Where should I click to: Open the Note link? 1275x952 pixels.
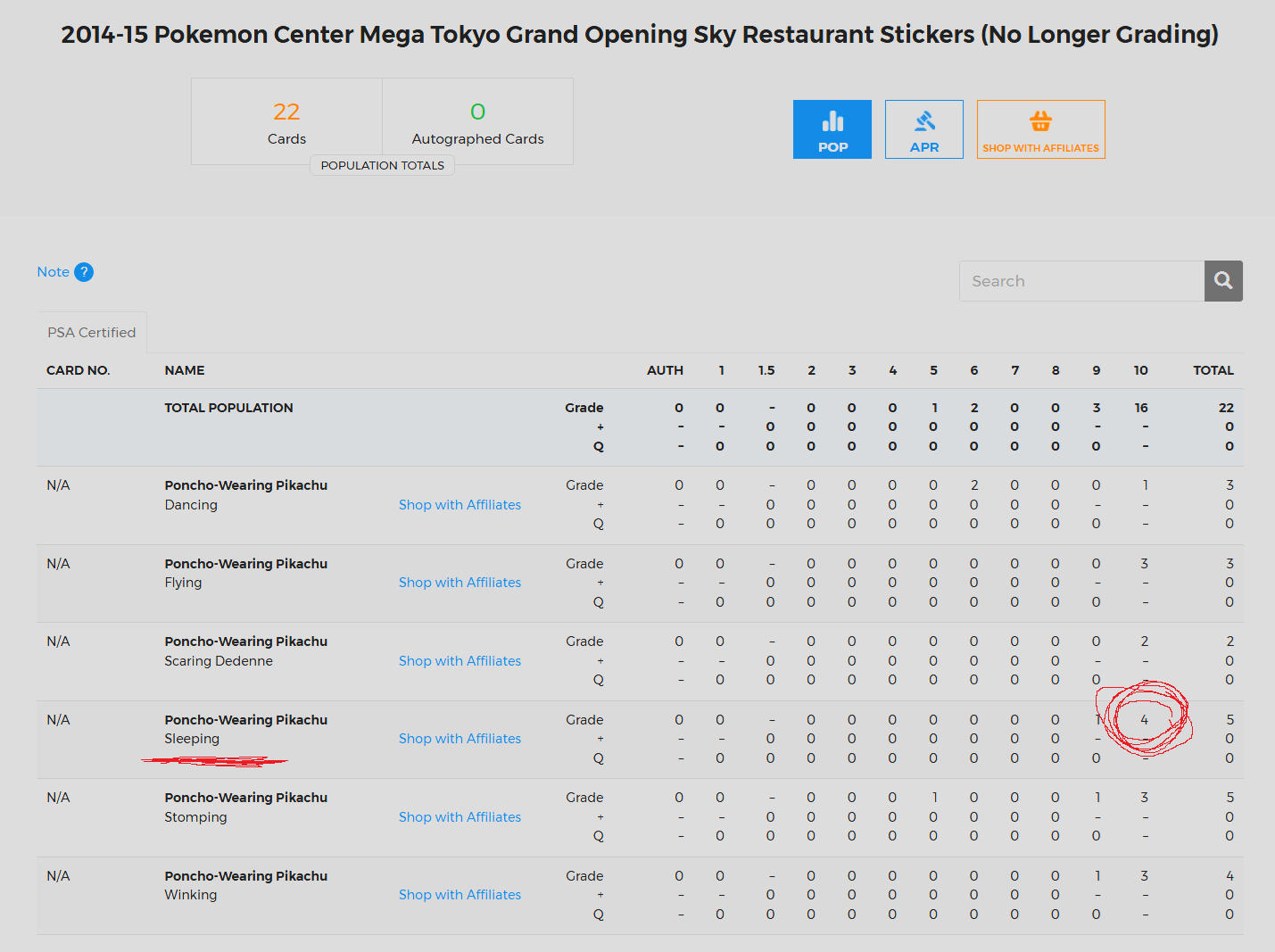(x=53, y=272)
